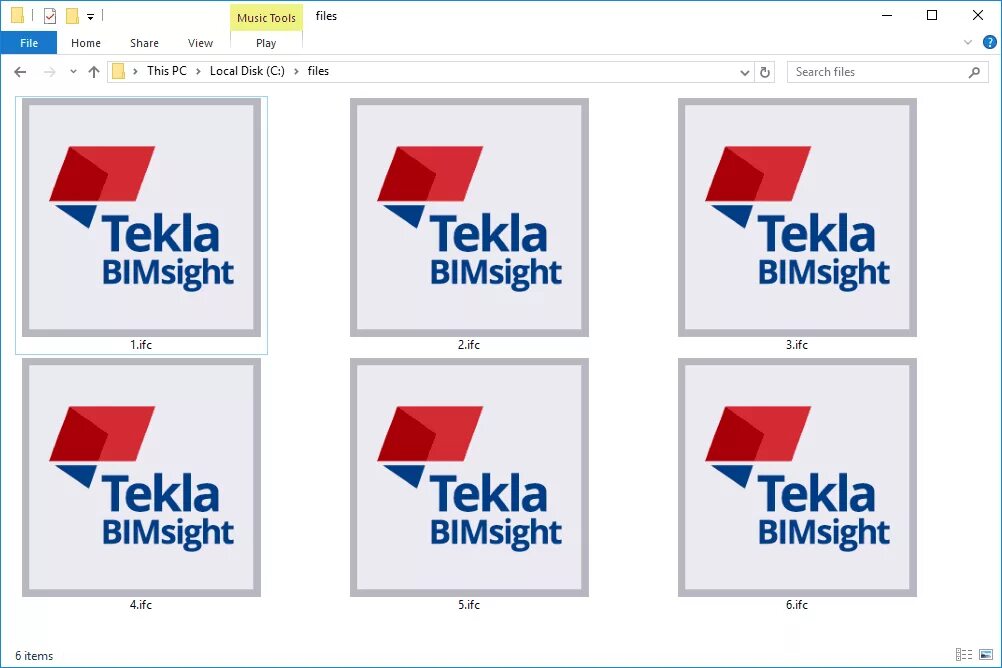Image resolution: width=1002 pixels, height=668 pixels.
Task: Click the files breadcrumb segment
Action: 318,71
